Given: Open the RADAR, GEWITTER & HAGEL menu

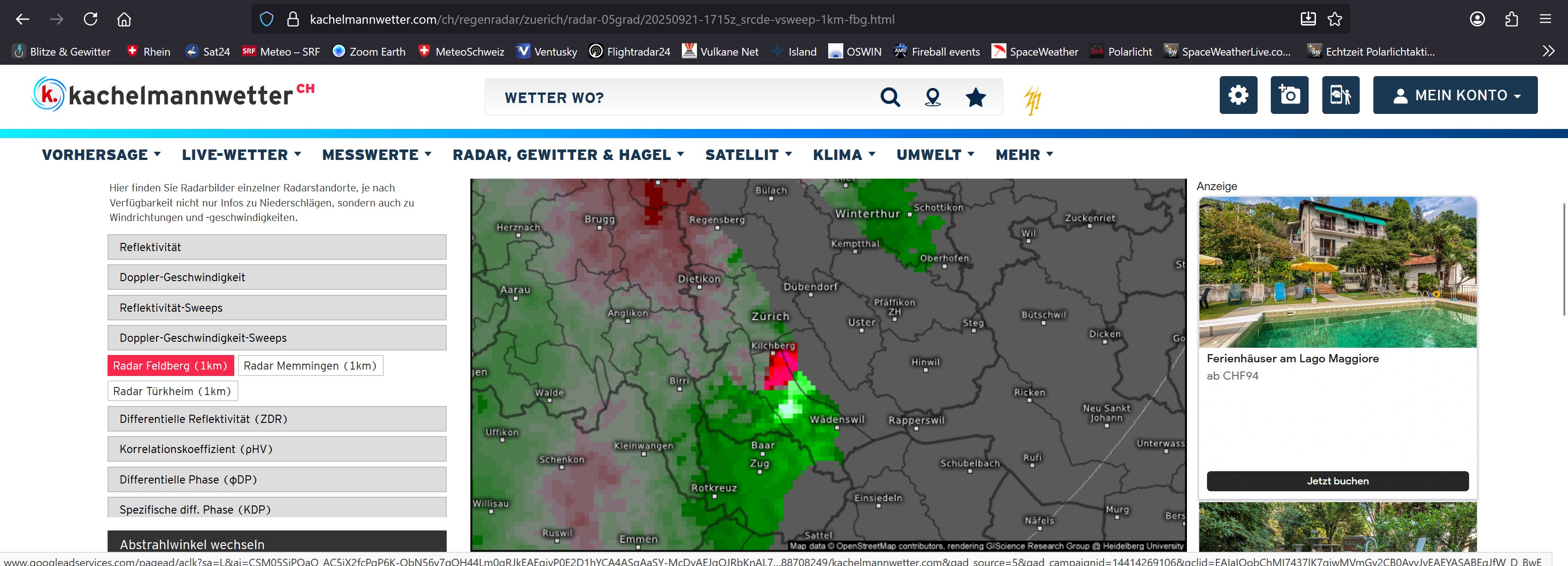Looking at the screenshot, I should pos(568,154).
